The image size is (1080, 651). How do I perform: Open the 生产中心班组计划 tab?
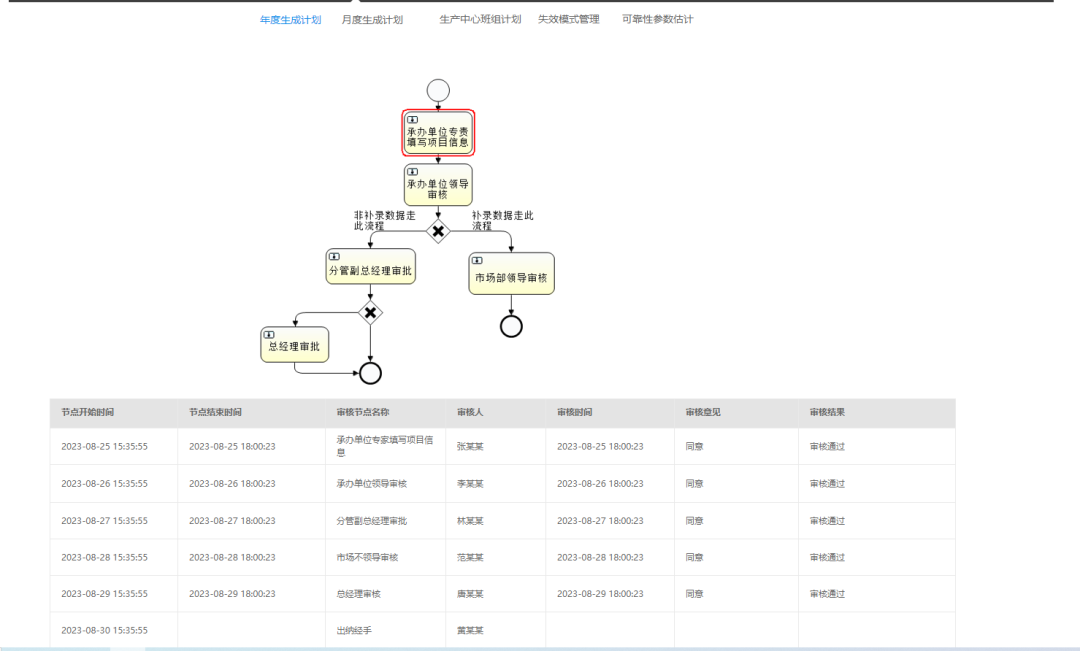(x=480, y=19)
